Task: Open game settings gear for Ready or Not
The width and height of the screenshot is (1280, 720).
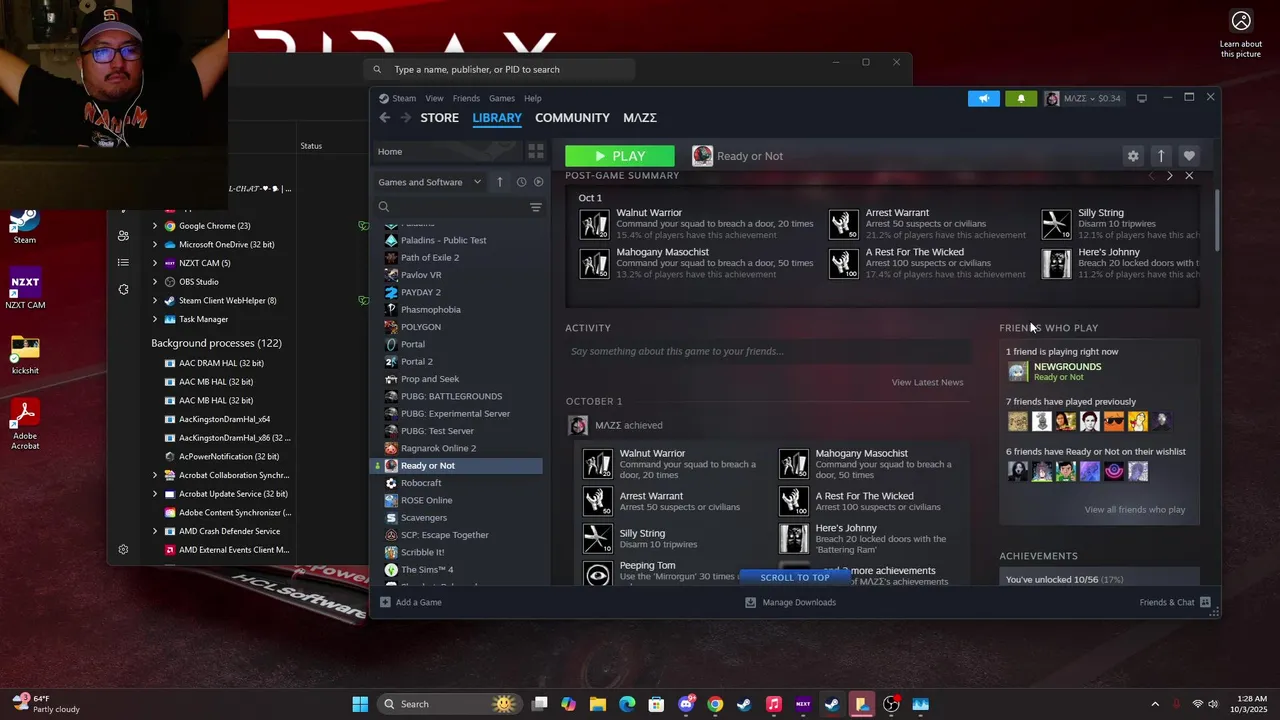Action: point(1133,156)
